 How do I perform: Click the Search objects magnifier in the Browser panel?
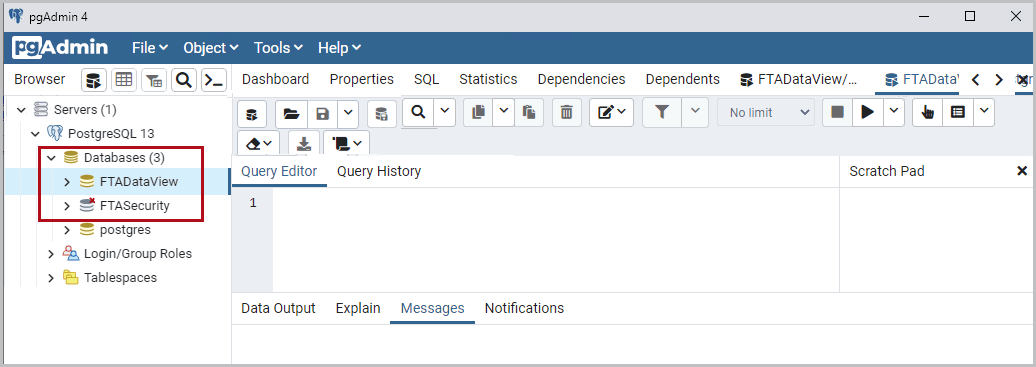click(x=184, y=80)
